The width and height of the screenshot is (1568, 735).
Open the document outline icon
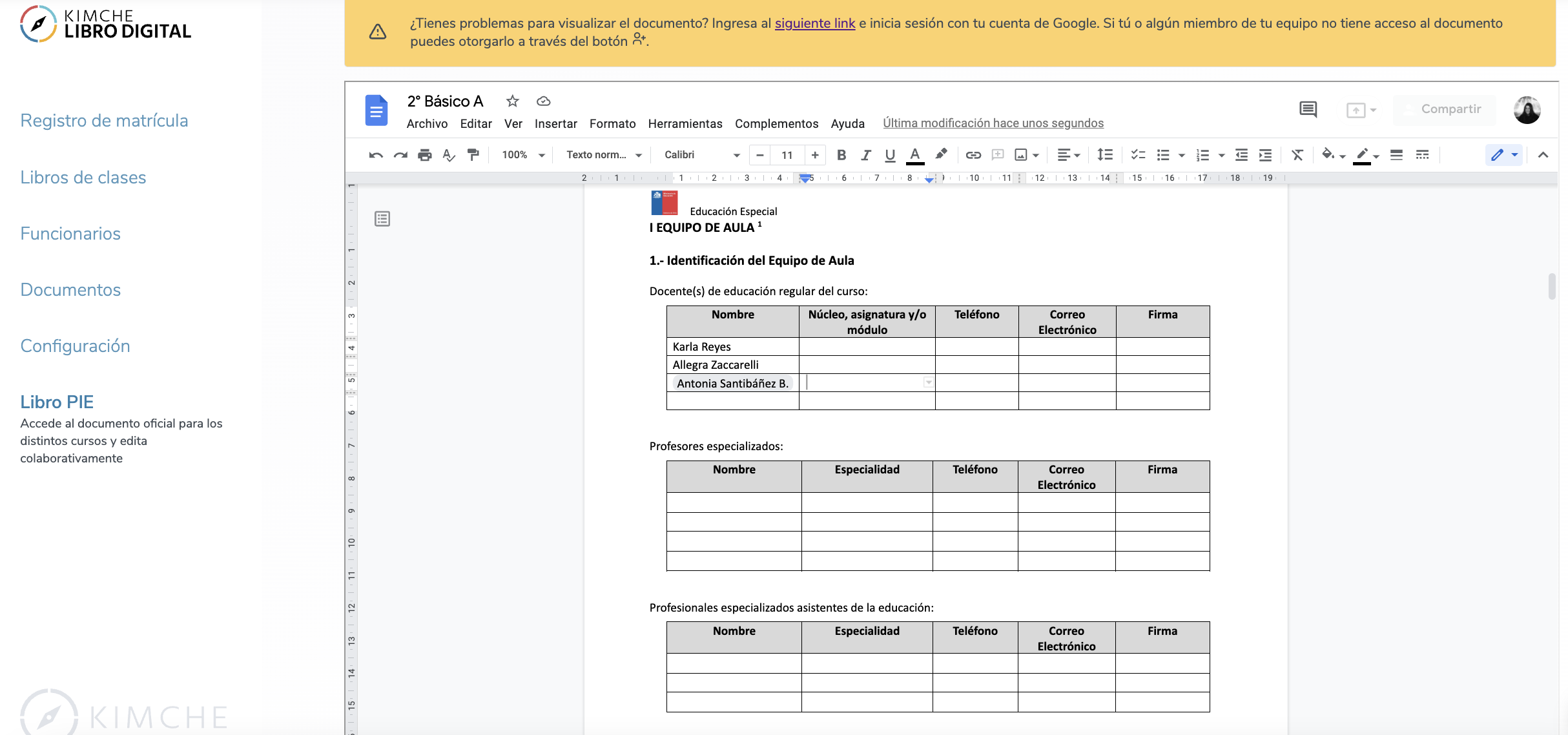(382, 219)
